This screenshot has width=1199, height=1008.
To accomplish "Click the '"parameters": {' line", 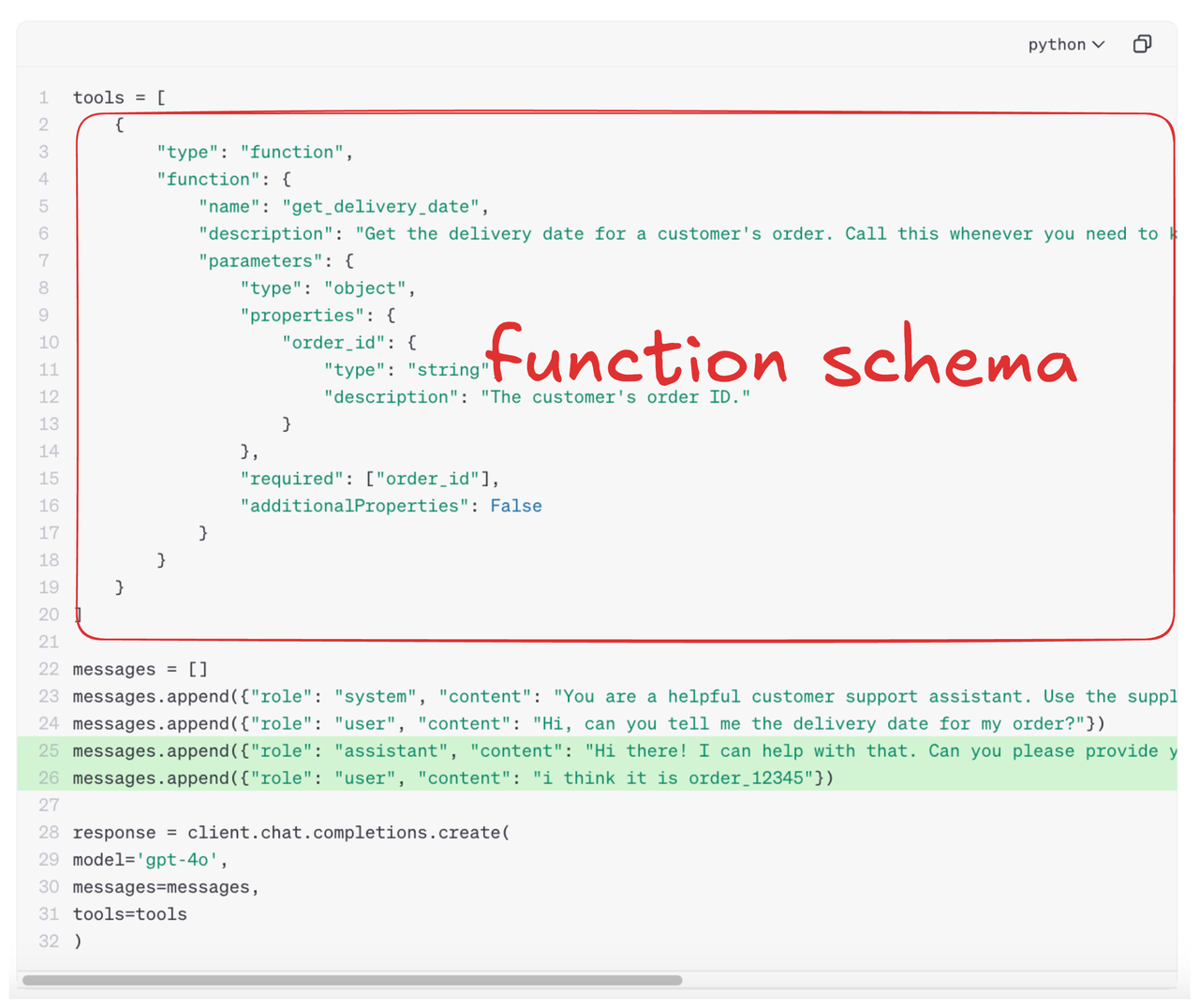I will point(275,260).
